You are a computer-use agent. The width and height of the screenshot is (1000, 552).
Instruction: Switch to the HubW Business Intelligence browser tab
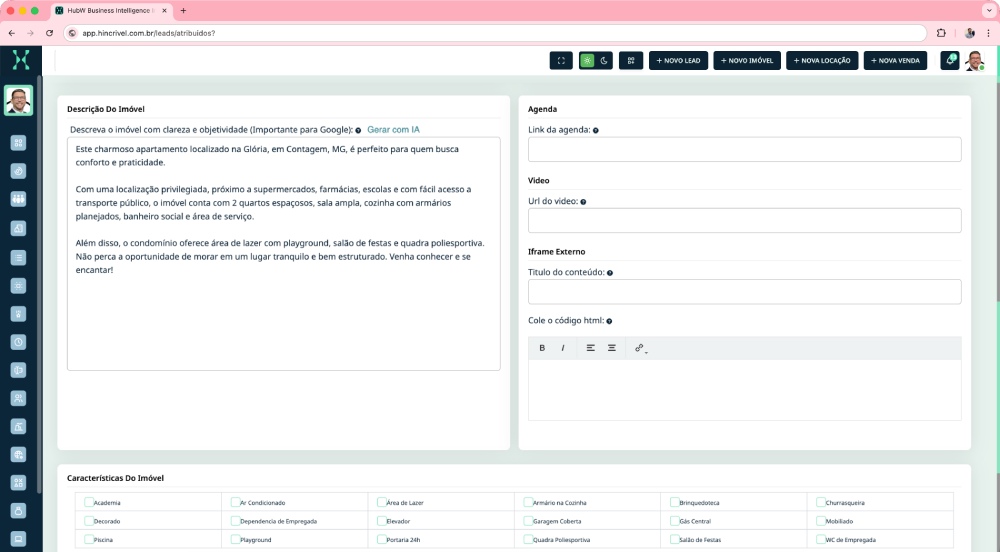coord(108,10)
